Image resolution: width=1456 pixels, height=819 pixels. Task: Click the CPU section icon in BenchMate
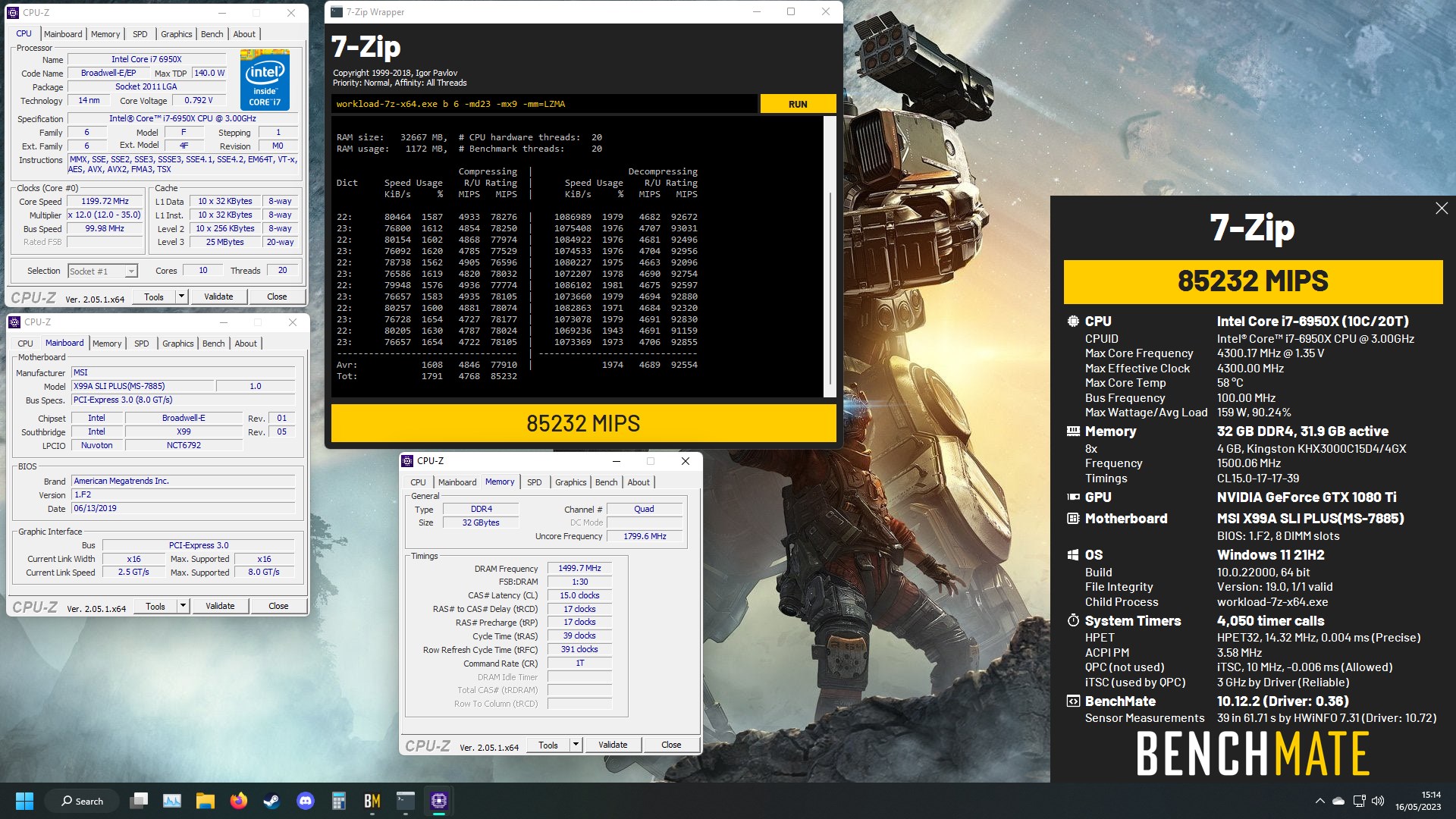tap(1073, 322)
